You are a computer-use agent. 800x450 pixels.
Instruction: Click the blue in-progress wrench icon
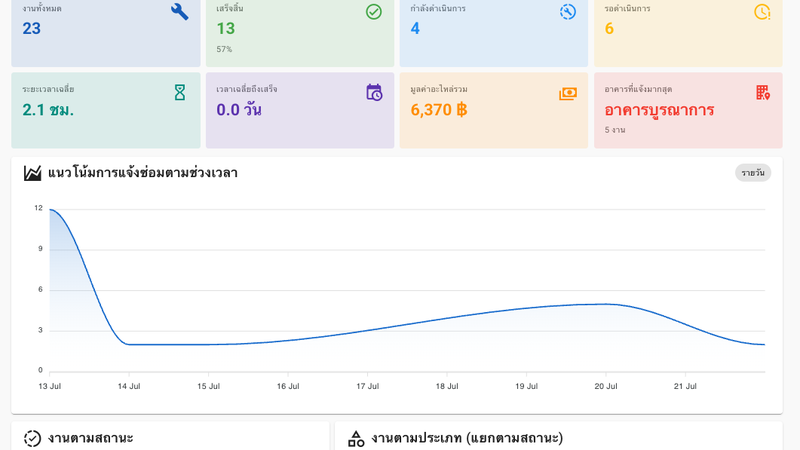[568, 11]
